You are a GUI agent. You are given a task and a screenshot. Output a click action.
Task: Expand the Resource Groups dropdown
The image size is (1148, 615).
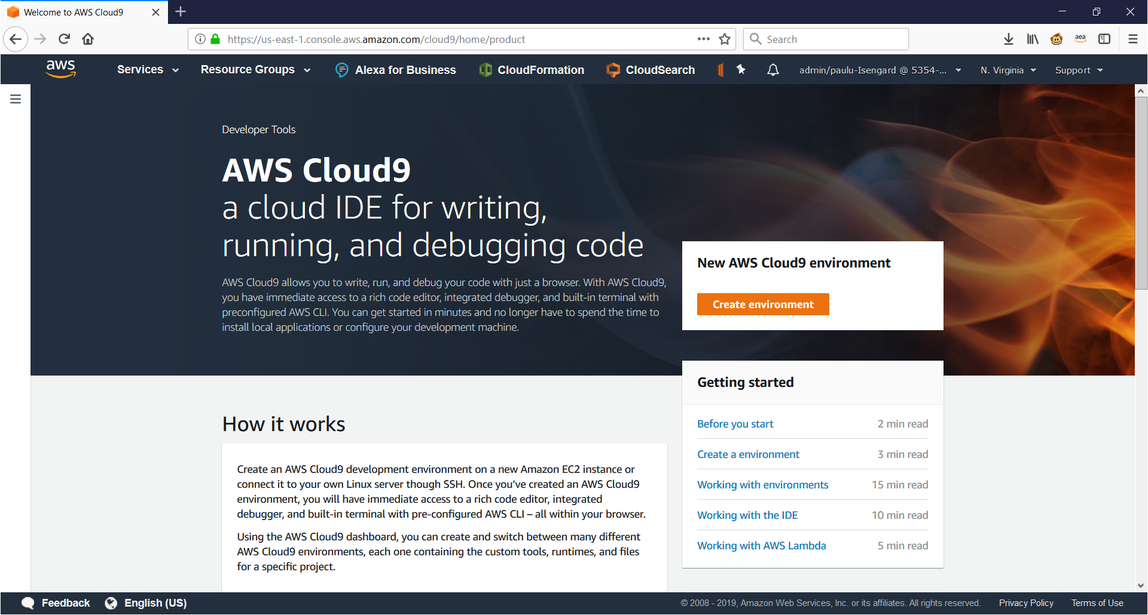point(256,70)
